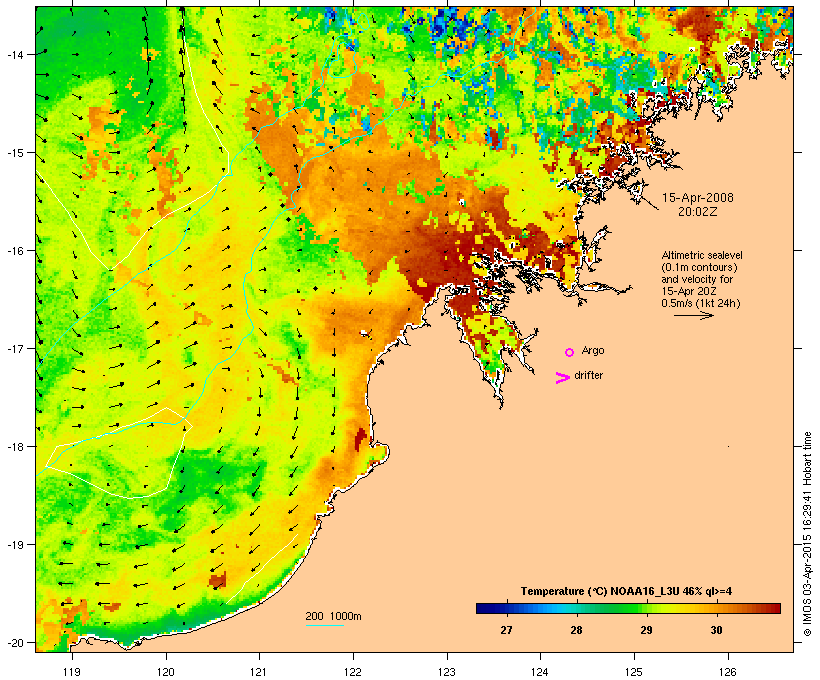Click the '200 1000m' depth contour label
This screenshot has height=680, width=820.
(x=333, y=616)
